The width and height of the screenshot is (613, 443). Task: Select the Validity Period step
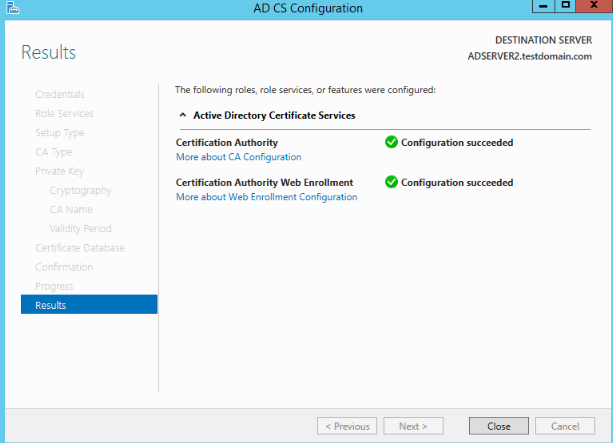click(80, 228)
